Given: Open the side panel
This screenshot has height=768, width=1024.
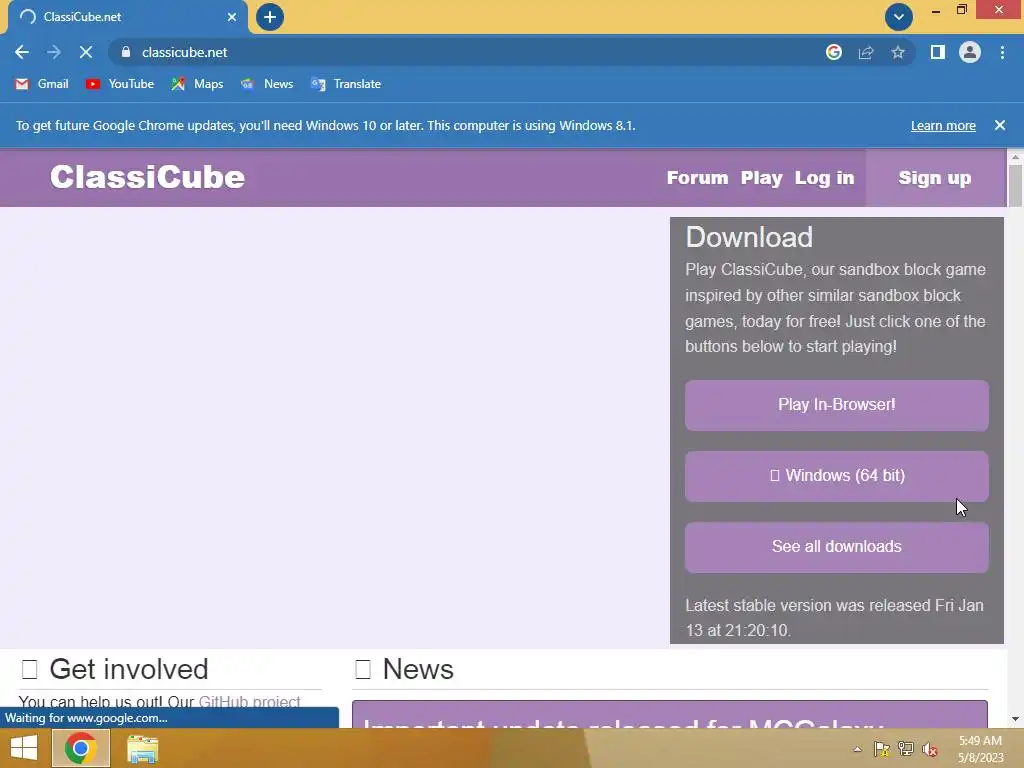Looking at the screenshot, I should point(938,52).
